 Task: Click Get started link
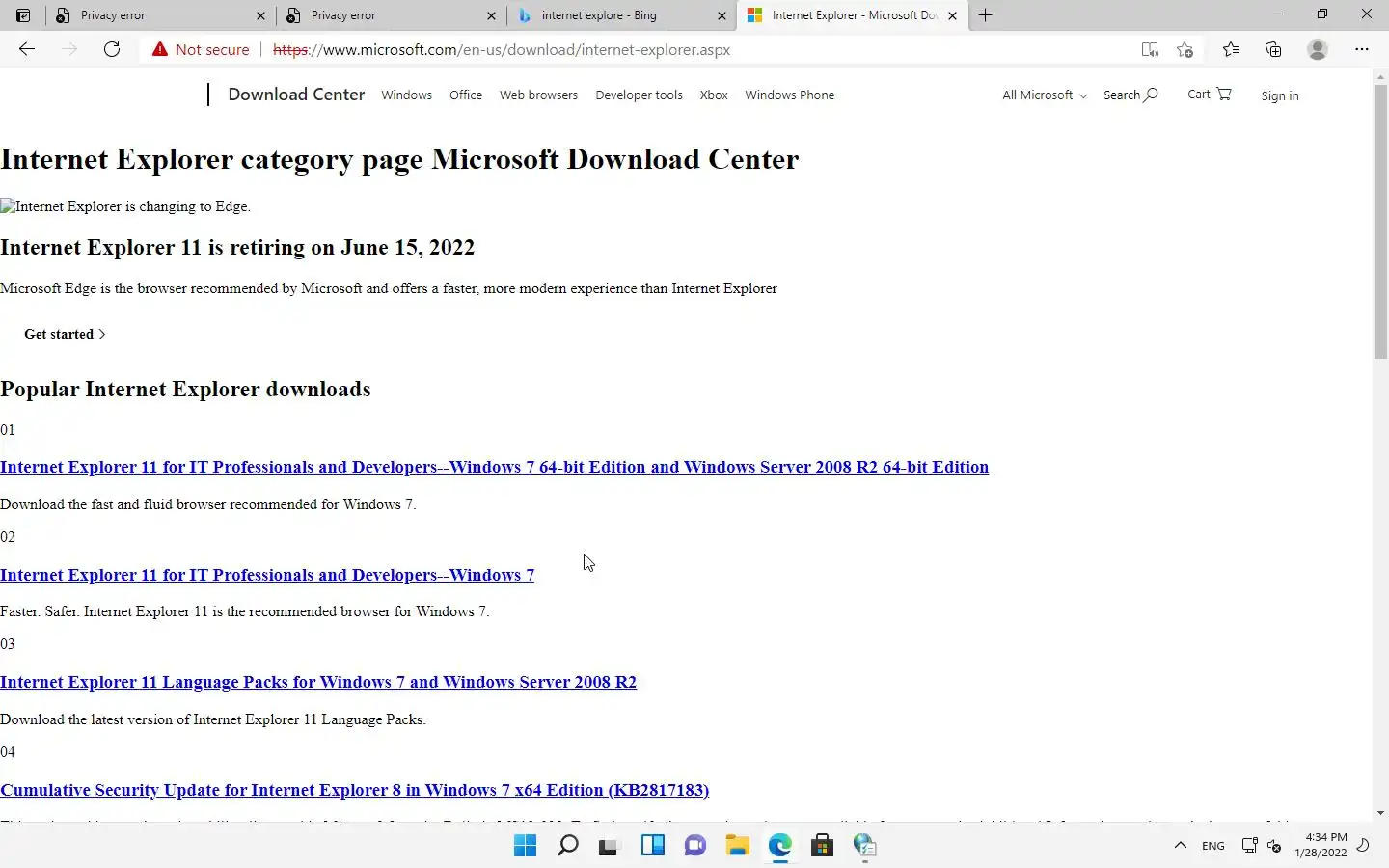(65, 334)
